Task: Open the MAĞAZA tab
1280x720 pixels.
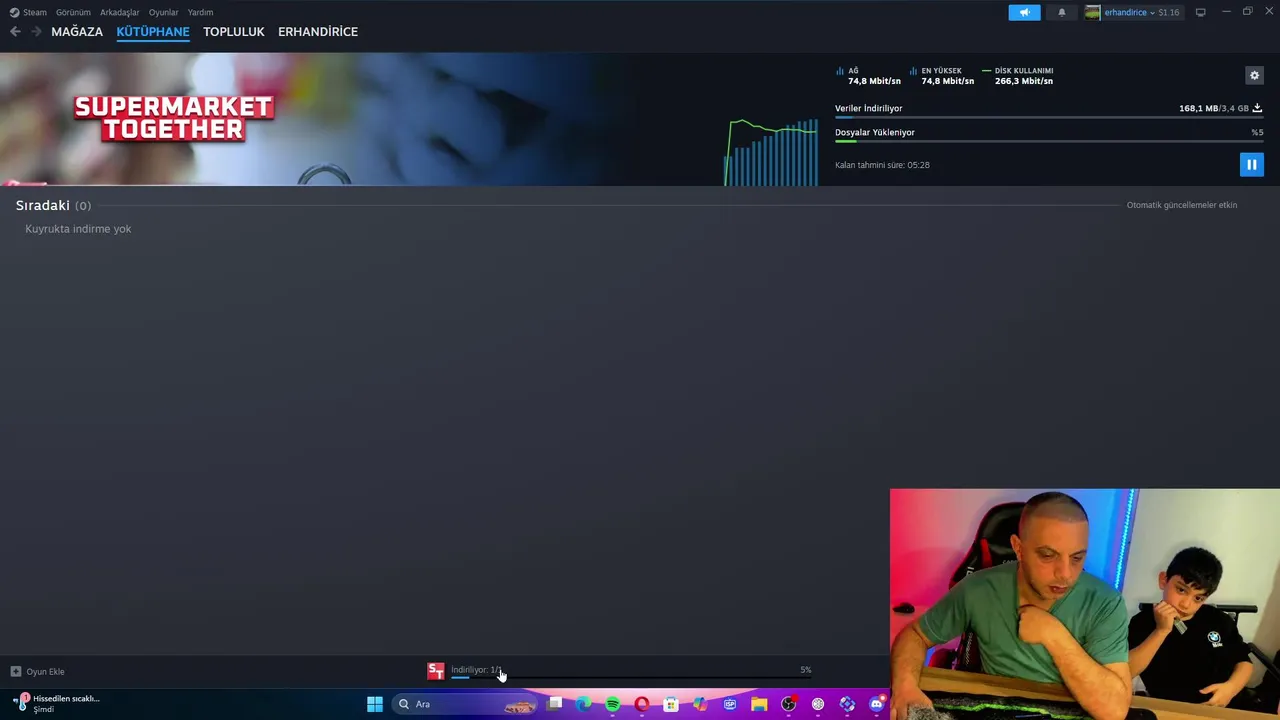Action: coord(77,32)
